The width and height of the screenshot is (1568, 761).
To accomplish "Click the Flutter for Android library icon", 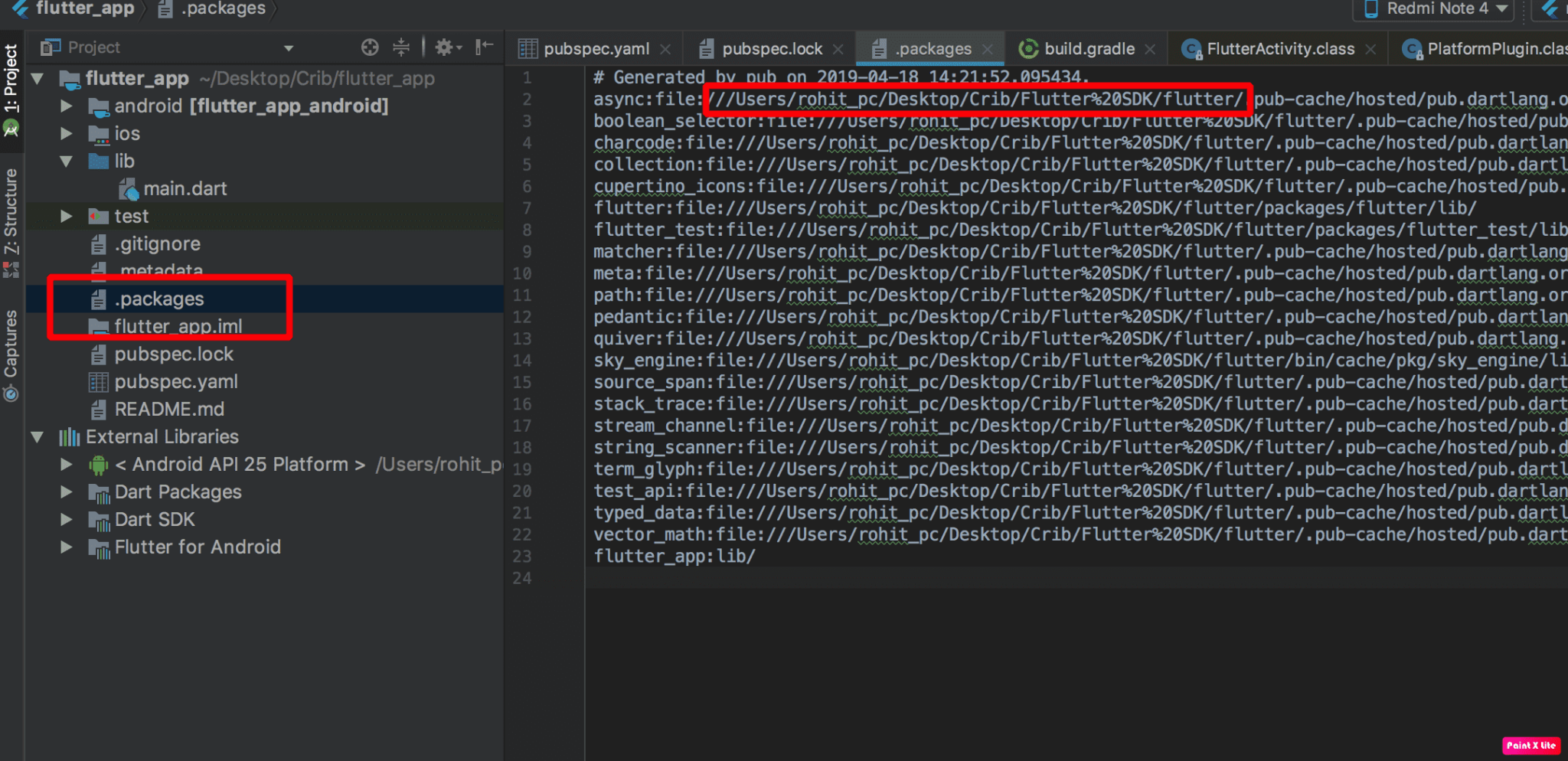I will 99,547.
